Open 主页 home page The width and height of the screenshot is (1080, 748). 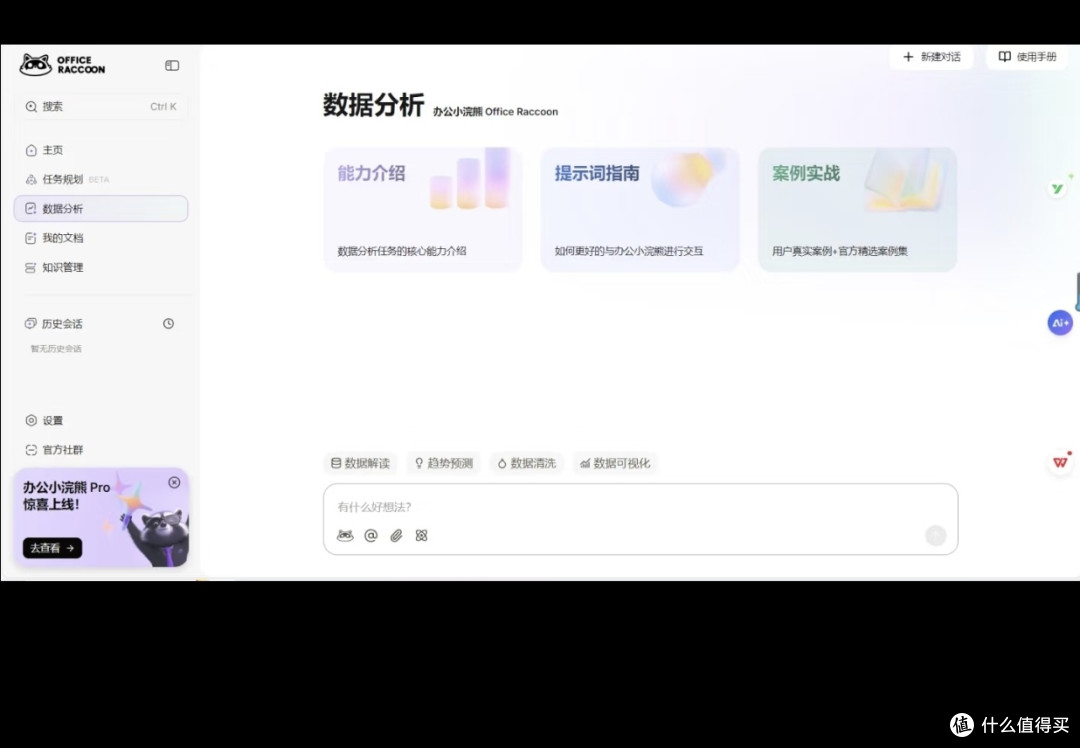[101, 149]
